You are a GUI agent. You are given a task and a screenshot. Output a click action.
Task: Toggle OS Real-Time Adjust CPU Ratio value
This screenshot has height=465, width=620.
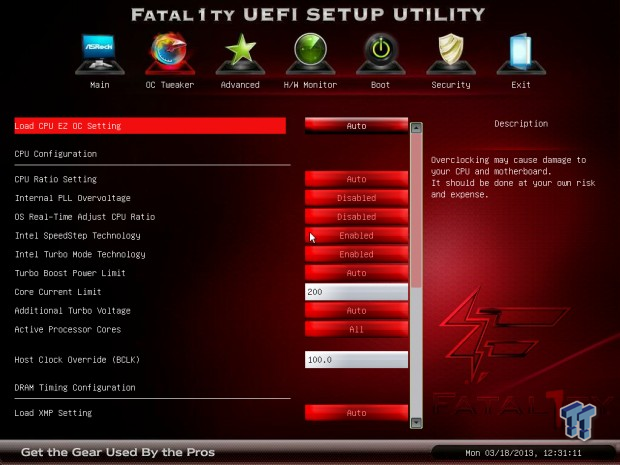pos(356,217)
